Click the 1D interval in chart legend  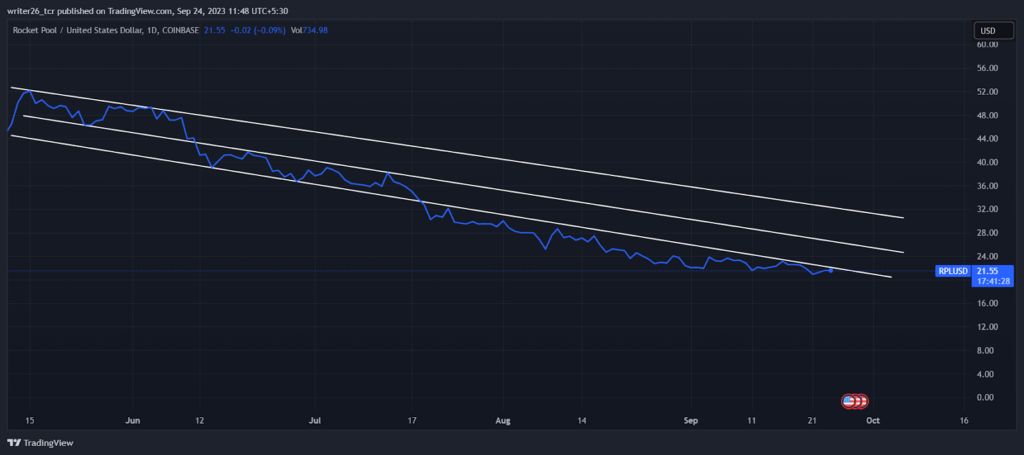pos(150,30)
